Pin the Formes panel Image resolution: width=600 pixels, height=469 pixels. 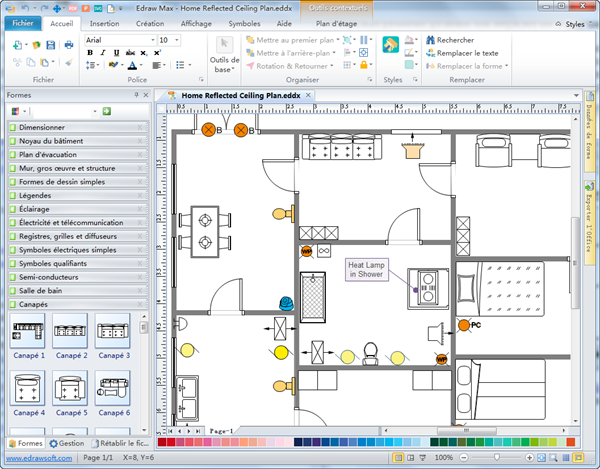136,95
